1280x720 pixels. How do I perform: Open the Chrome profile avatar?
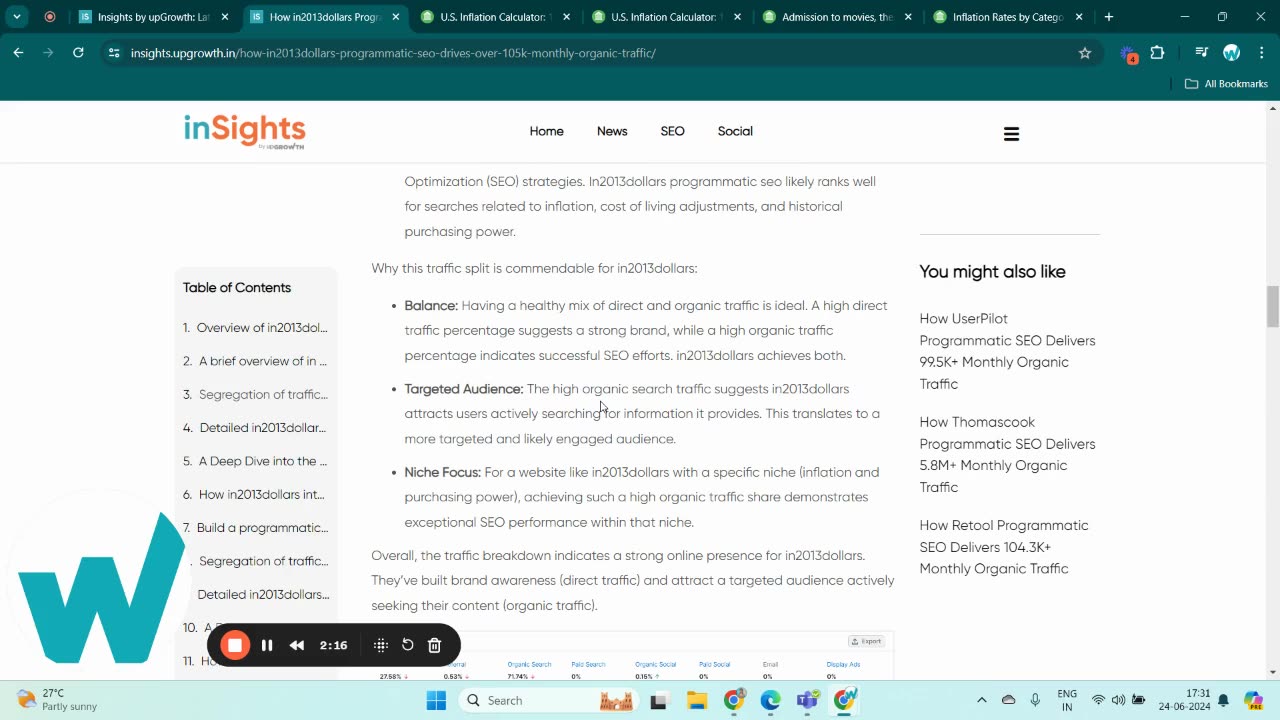[x=1231, y=53]
